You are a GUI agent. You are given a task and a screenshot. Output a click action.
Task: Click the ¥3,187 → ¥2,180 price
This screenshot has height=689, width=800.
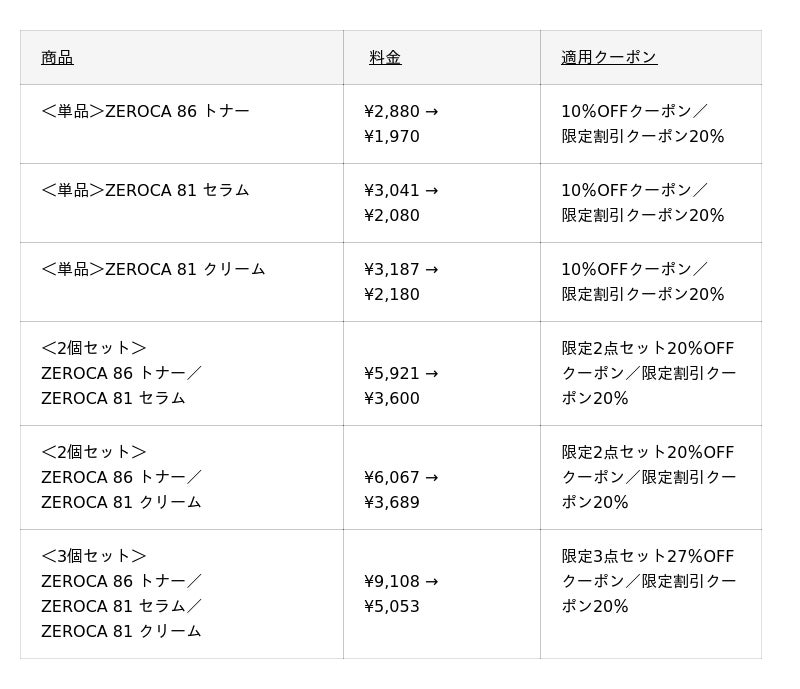pos(401,282)
